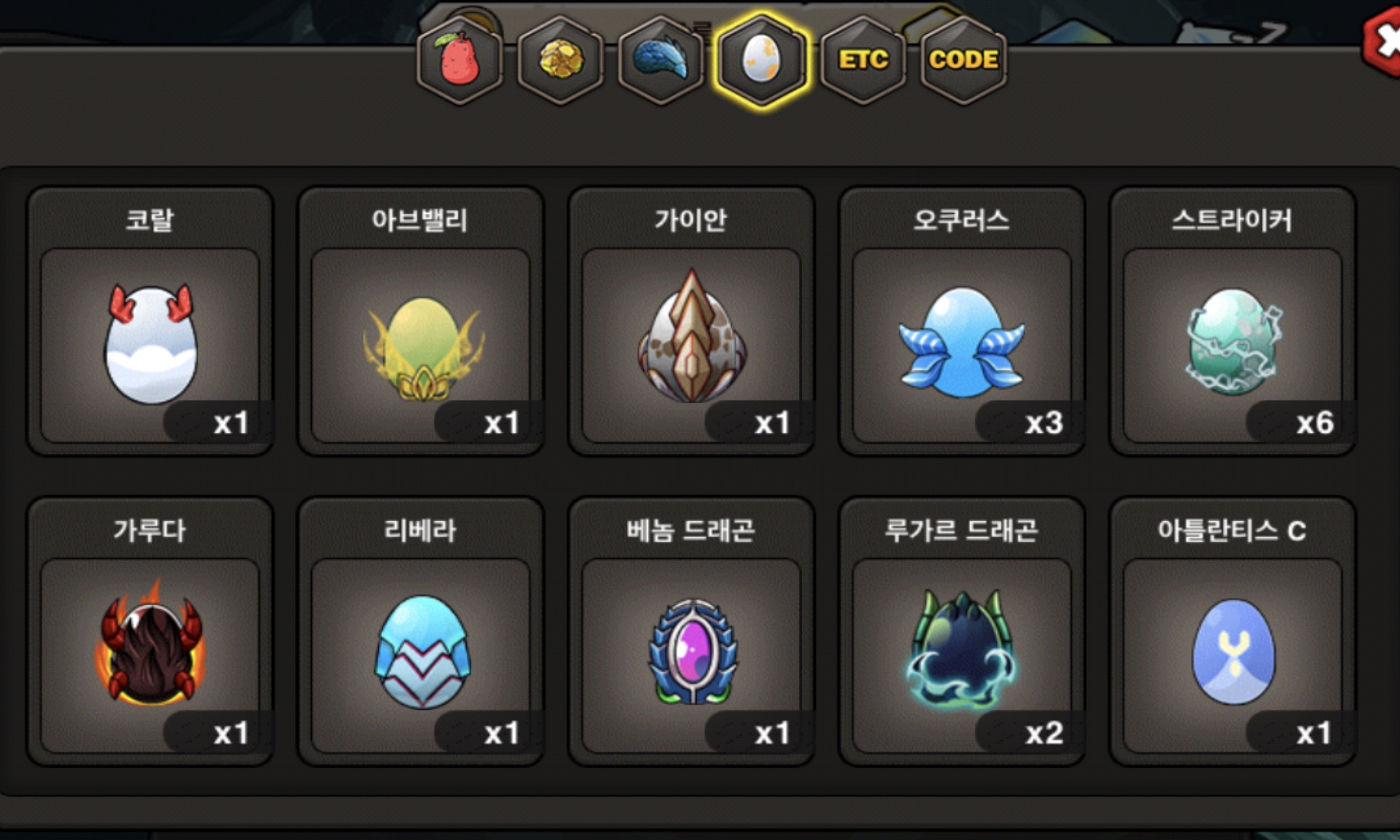This screenshot has width=1400, height=840.
Task: Open the blue dragon tab
Action: click(661, 61)
